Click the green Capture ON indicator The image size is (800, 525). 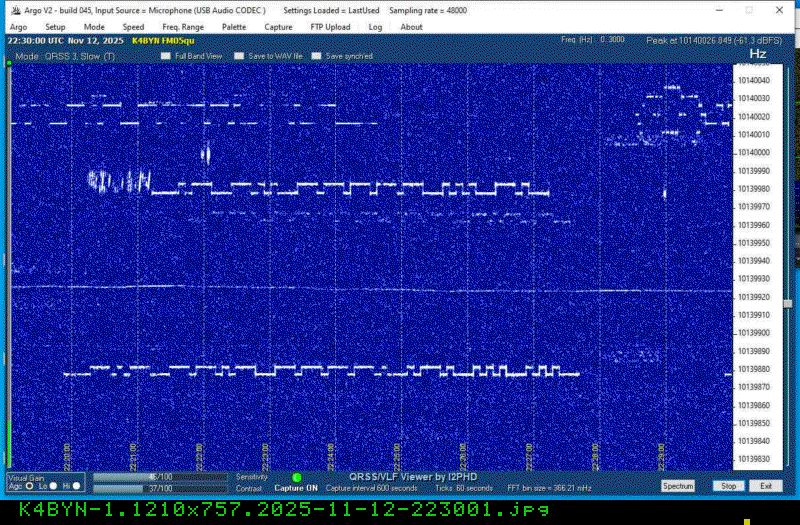coord(296,478)
